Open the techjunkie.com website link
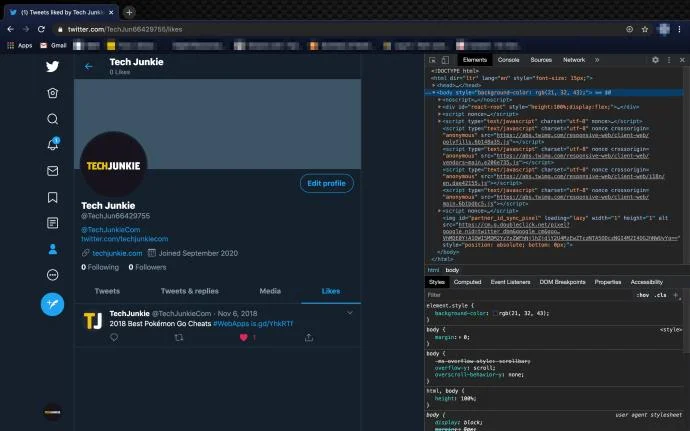Viewport: 690px width, 431px height. 117,253
